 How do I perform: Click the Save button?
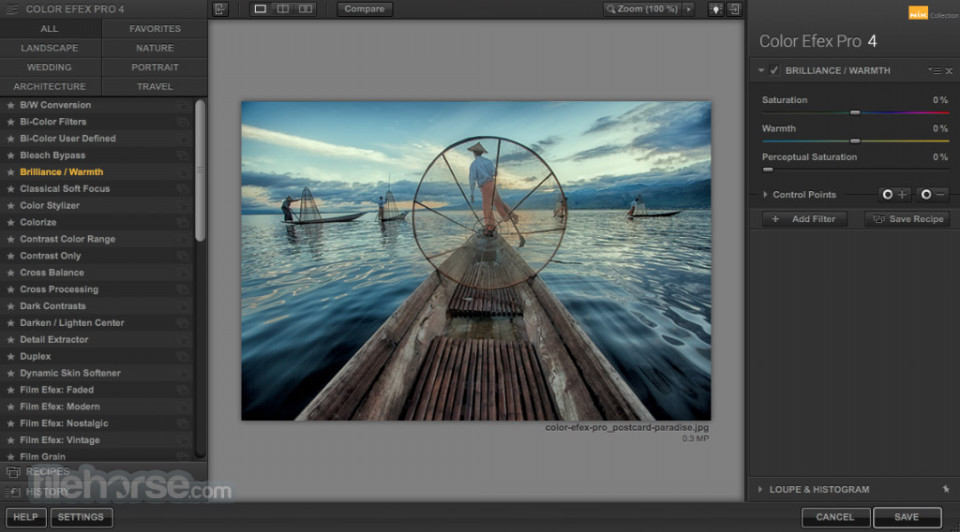907,517
